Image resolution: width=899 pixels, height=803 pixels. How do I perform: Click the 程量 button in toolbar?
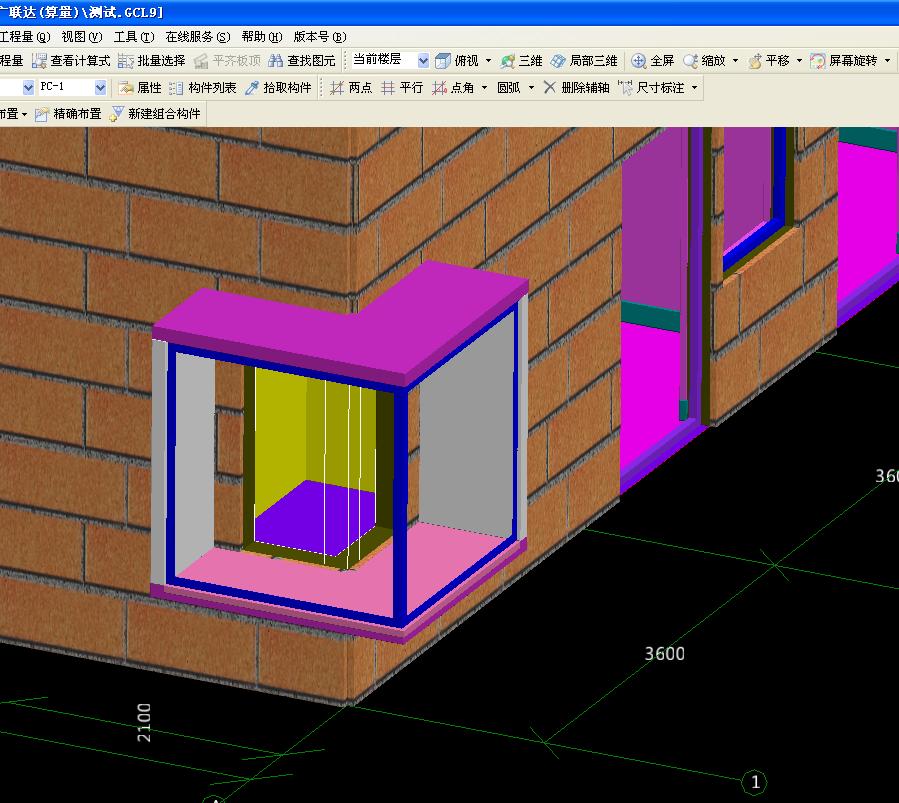(x=11, y=61)
